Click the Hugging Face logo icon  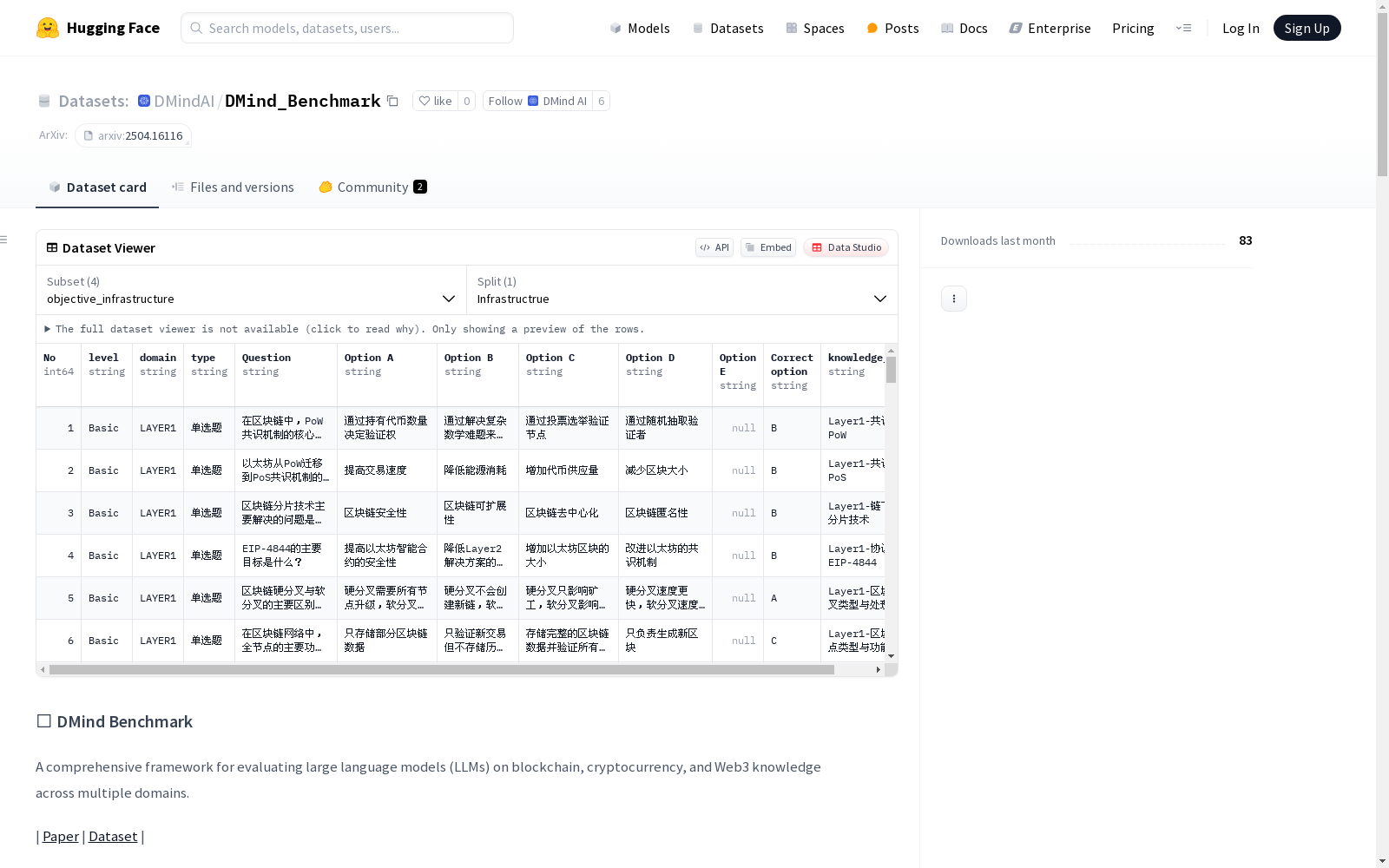[48, 28]
